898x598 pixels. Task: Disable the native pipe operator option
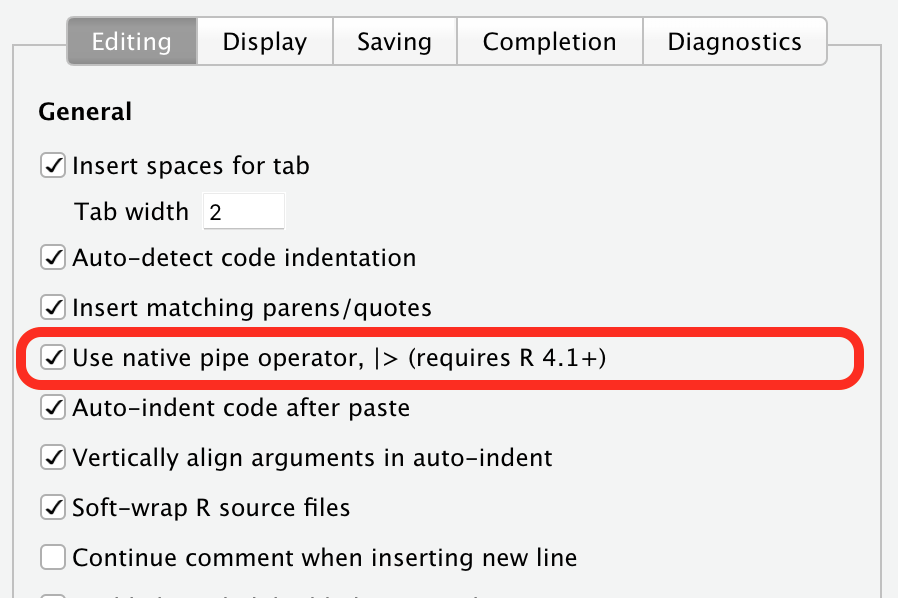click(52, 357)
